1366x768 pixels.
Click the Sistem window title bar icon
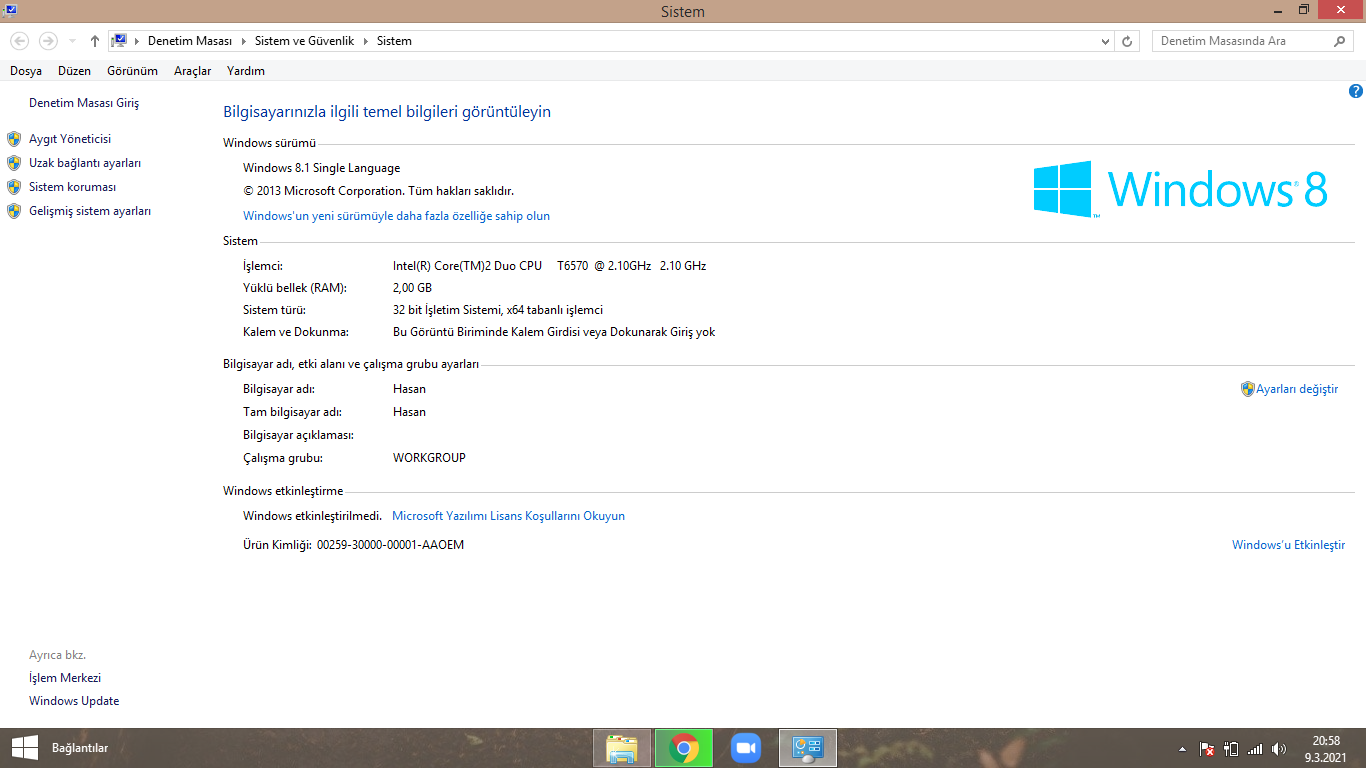coord(9,10)
